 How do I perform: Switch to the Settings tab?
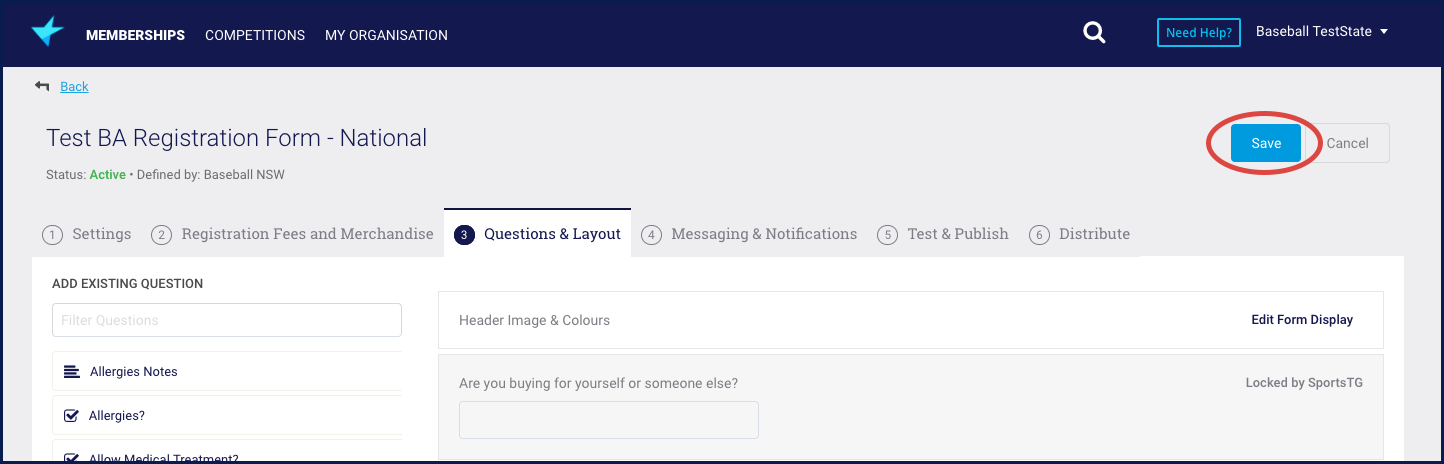(87, 234)
